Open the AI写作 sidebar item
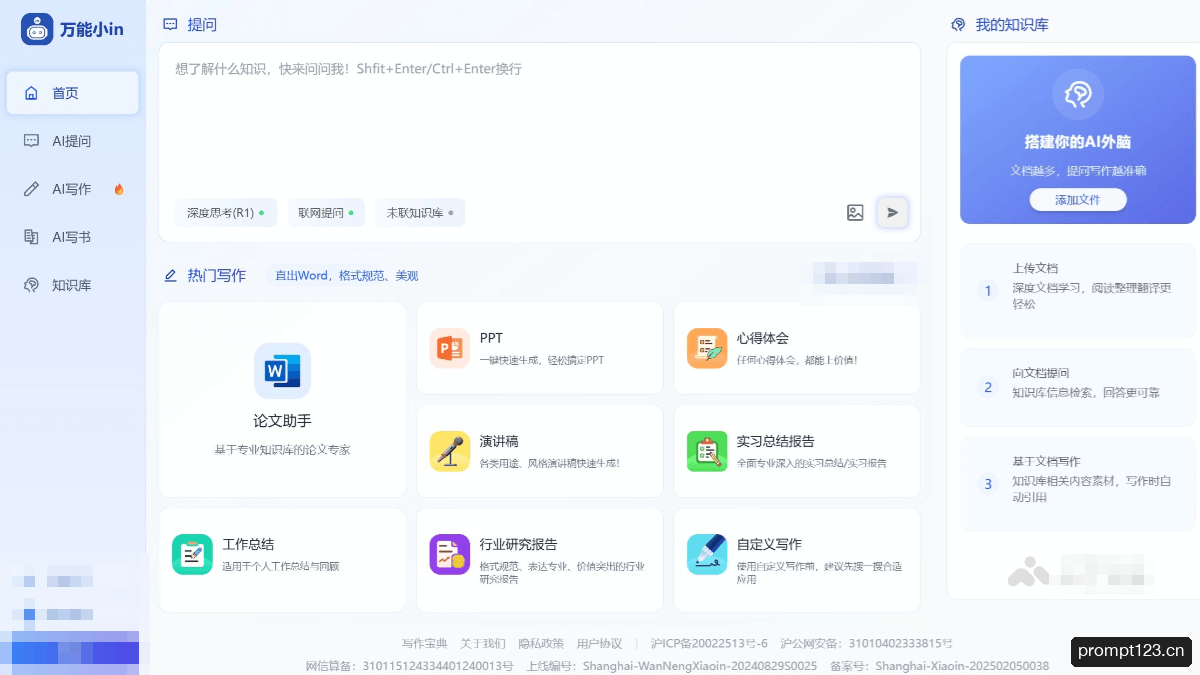The height and width of the screenshot is (675, 1200). coord(73,189)
